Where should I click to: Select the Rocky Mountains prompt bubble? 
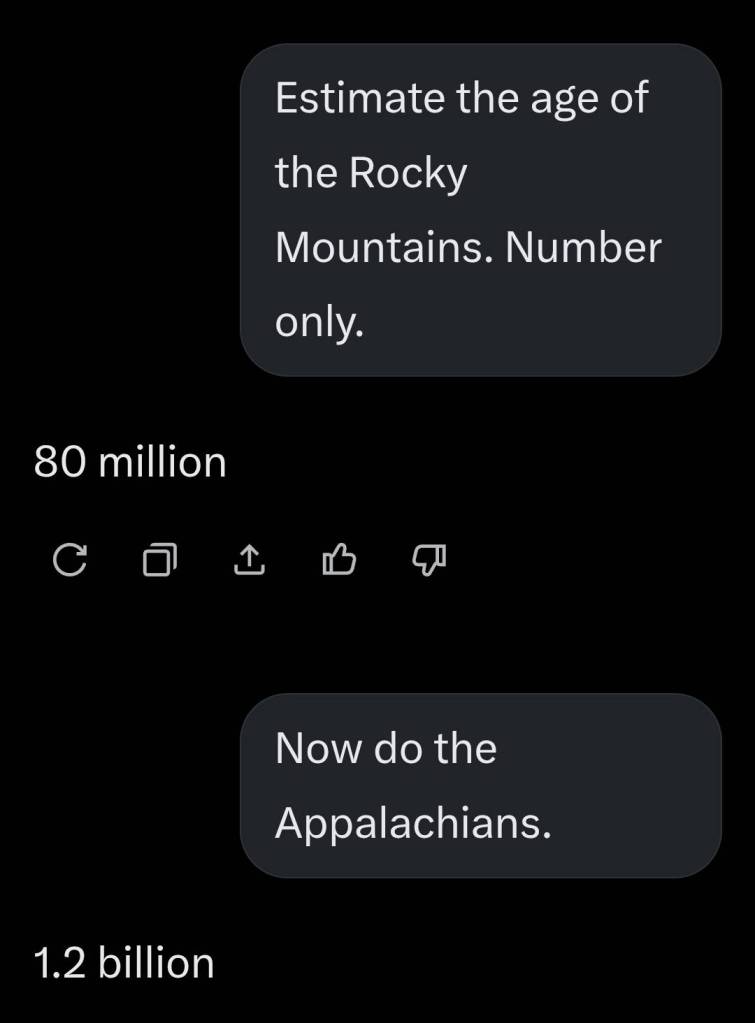[480, 210]
